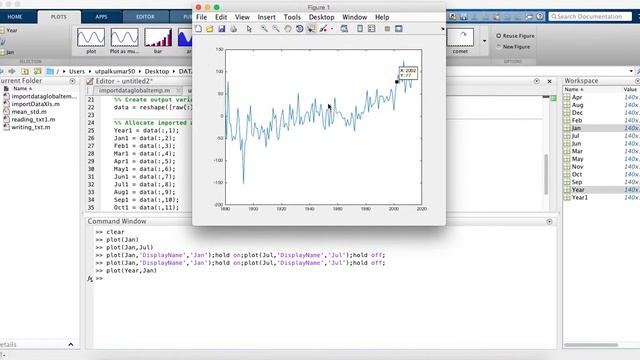Click browse for folder icon

[x=38, y=71]
